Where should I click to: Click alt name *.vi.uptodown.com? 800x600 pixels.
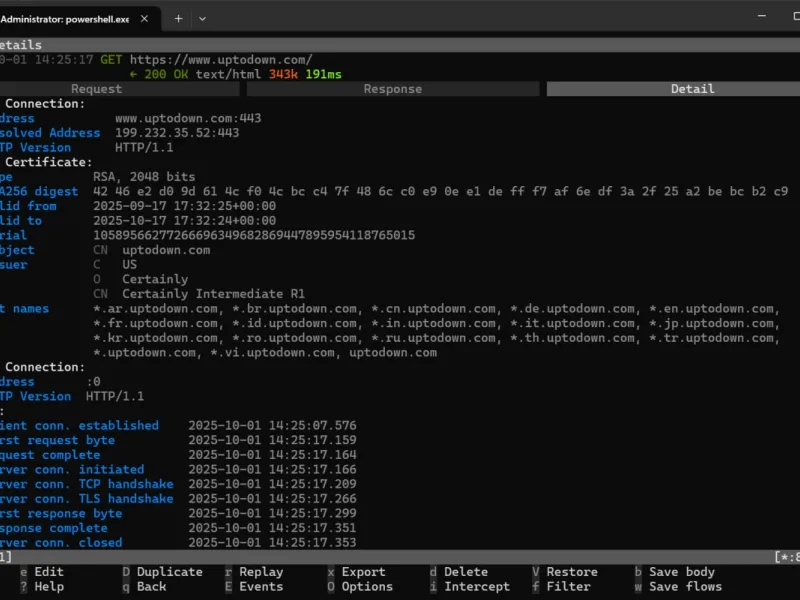272,353
